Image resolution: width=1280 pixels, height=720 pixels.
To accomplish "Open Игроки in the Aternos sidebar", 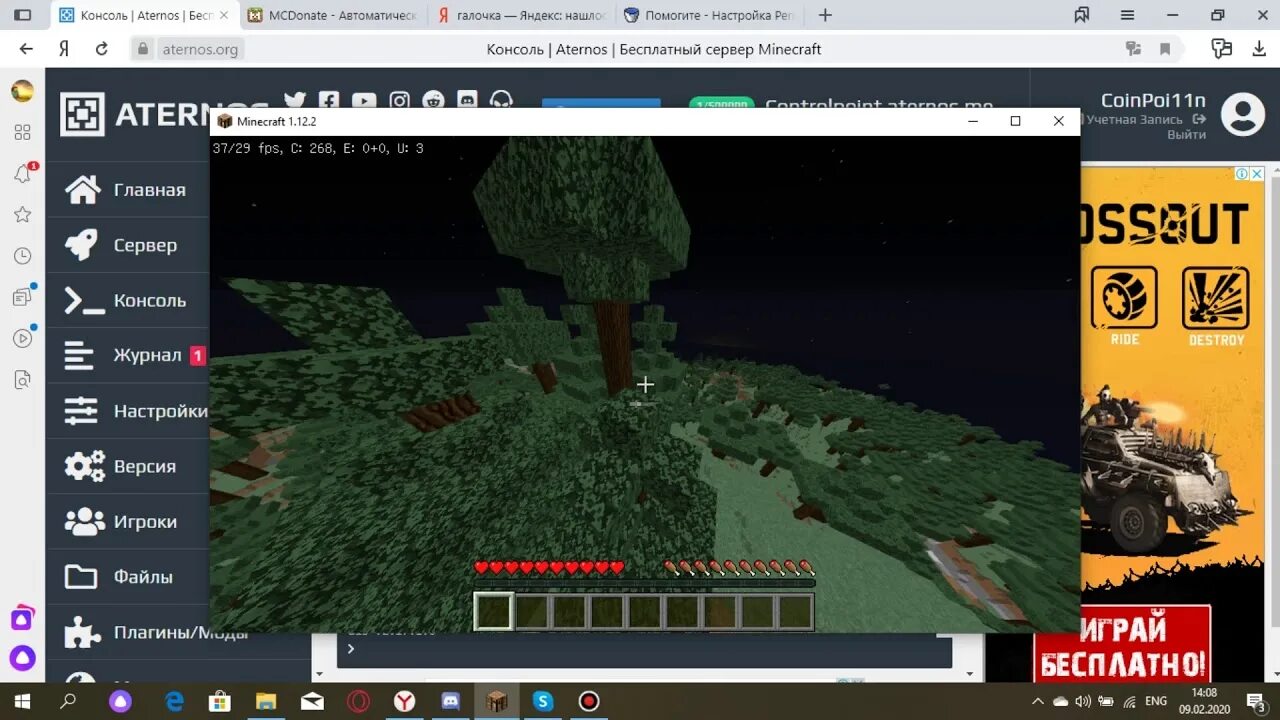I will click(128, 521).
